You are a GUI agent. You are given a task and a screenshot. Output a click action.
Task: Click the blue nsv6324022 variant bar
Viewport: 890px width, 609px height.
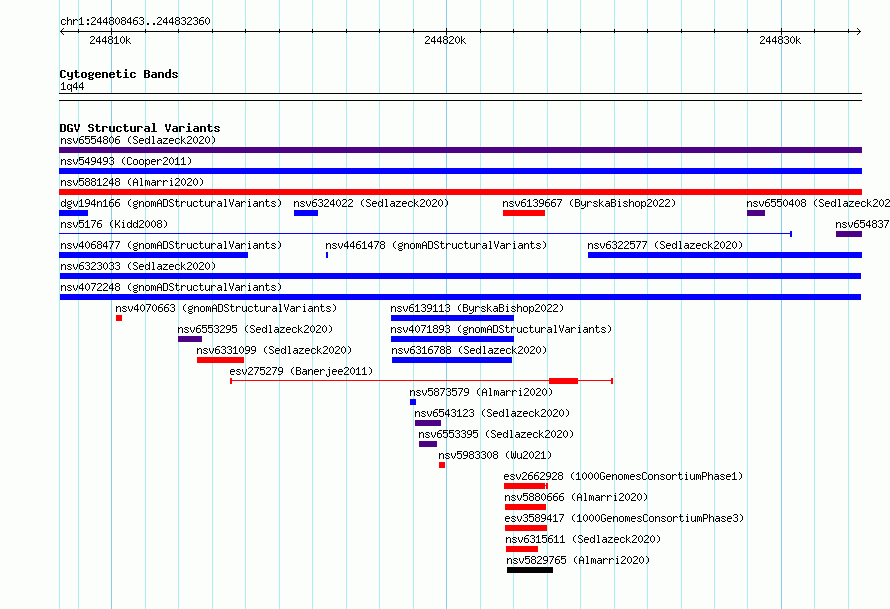pos(306,213)
